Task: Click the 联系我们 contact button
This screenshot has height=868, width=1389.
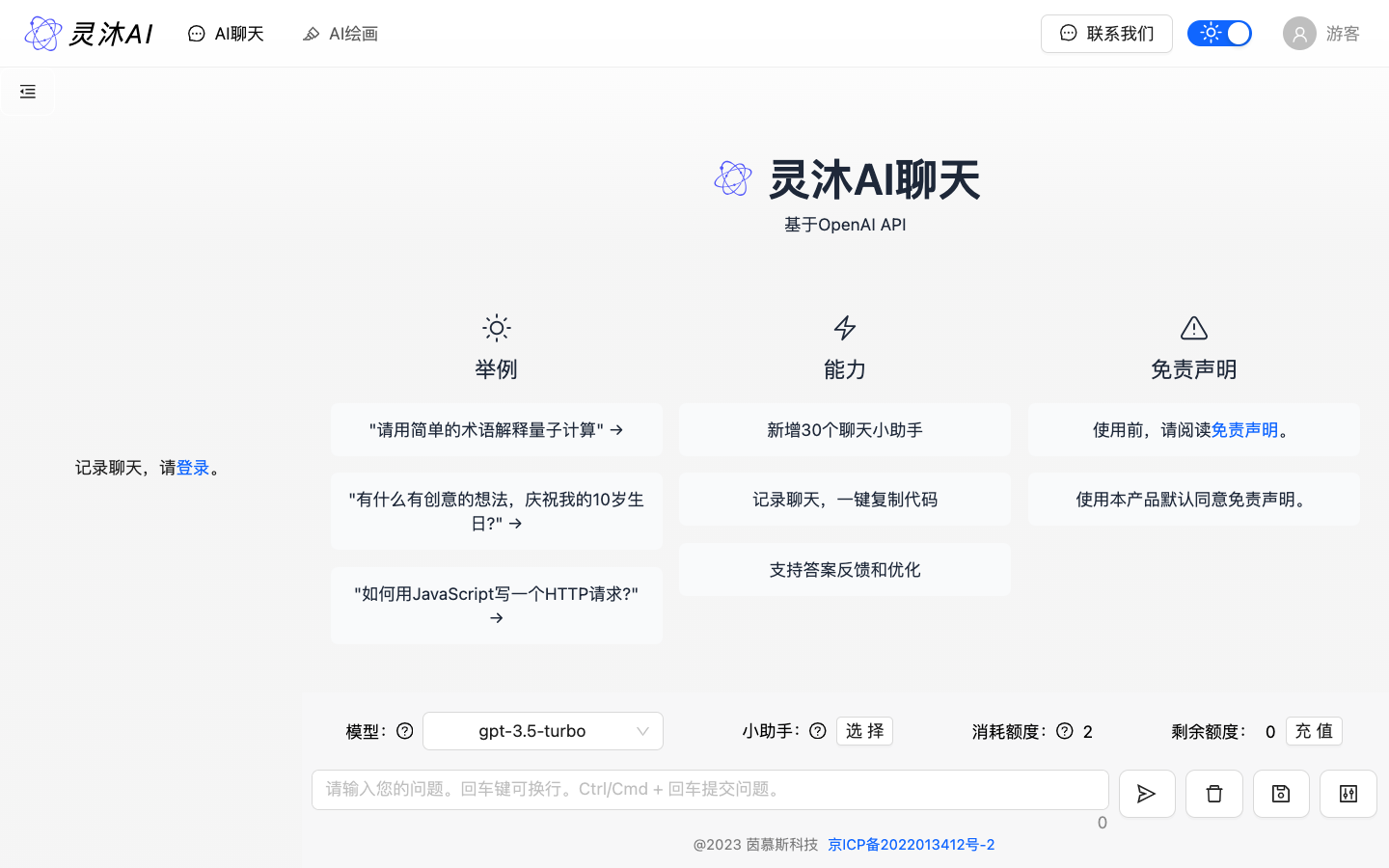Action: (x=1106, y=33)
